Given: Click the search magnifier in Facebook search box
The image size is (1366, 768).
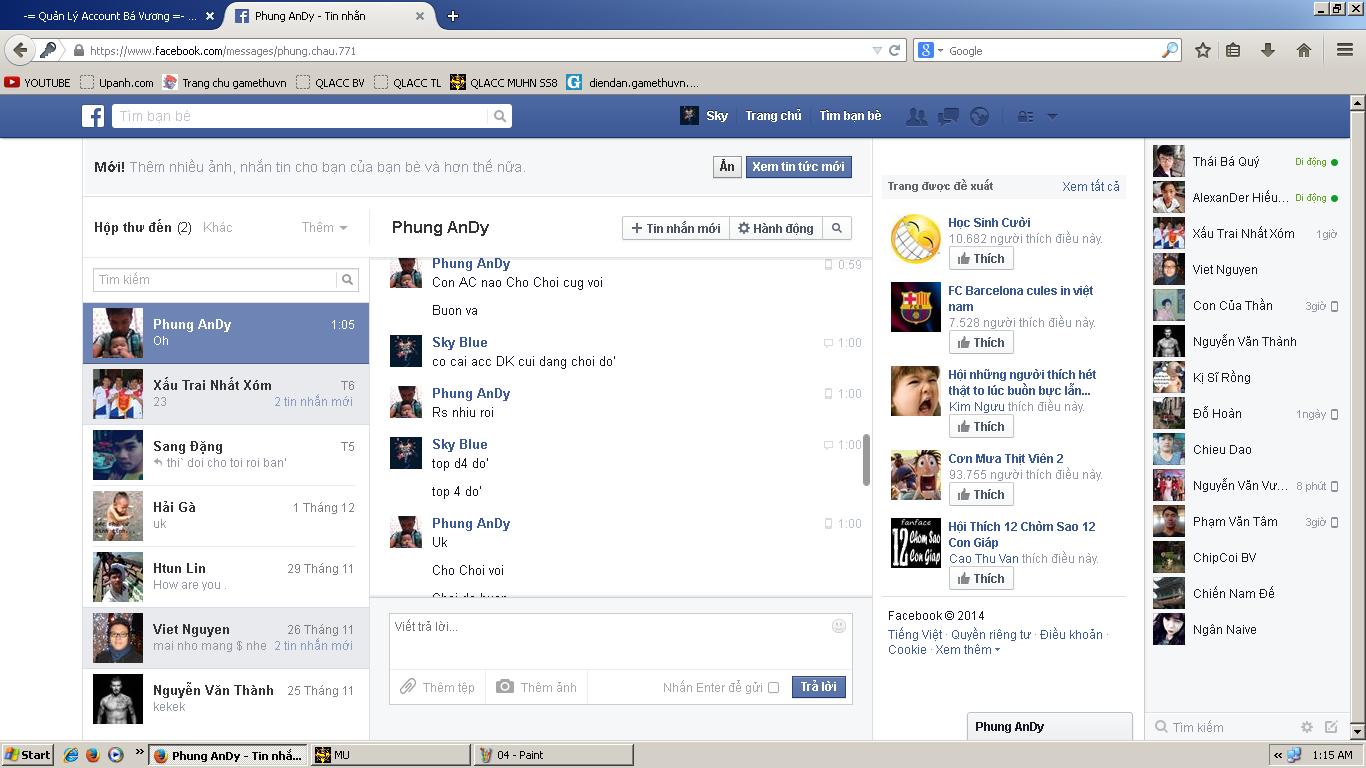Looking at the screenshot, I should (x=500, y=116).
